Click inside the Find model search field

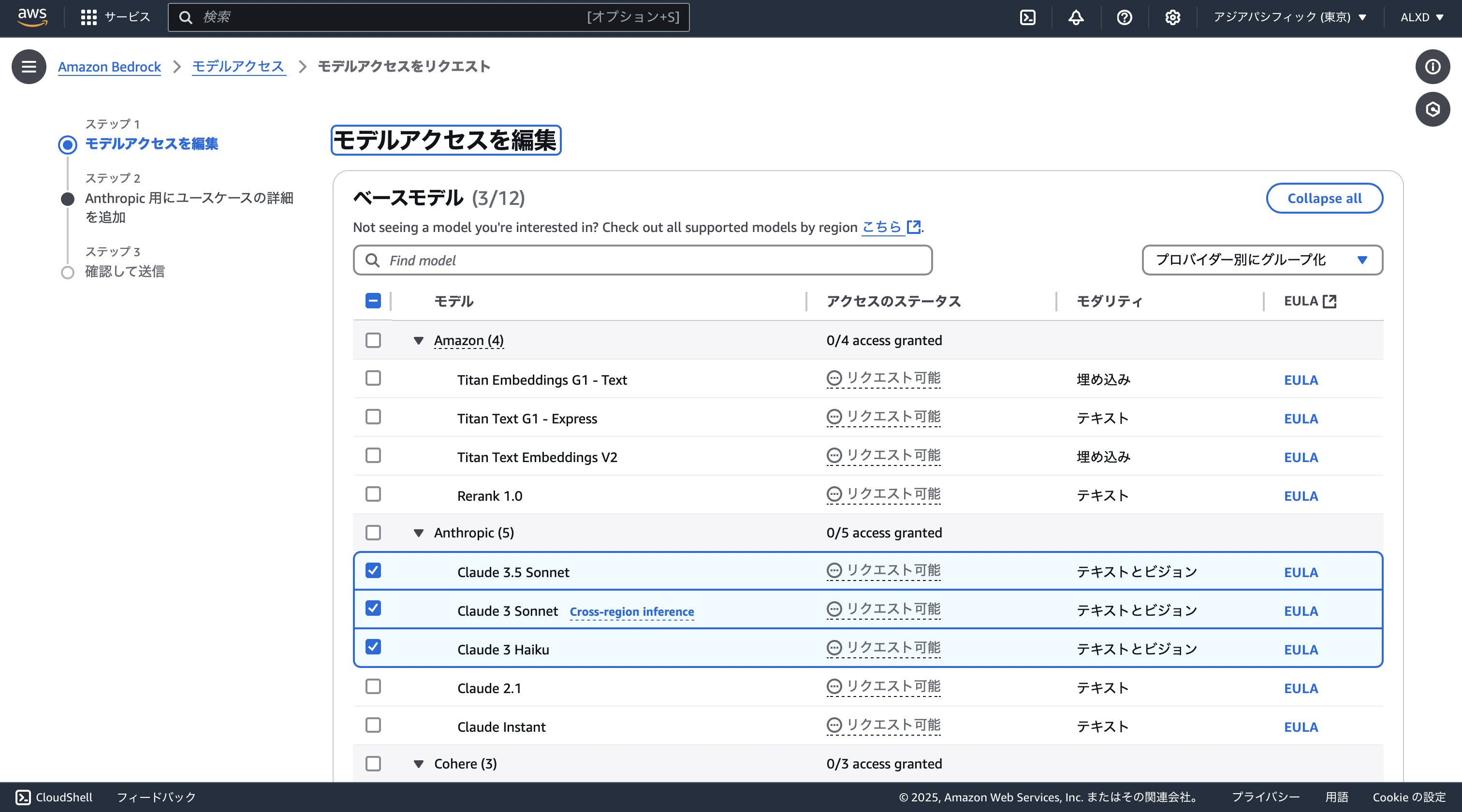642,260
